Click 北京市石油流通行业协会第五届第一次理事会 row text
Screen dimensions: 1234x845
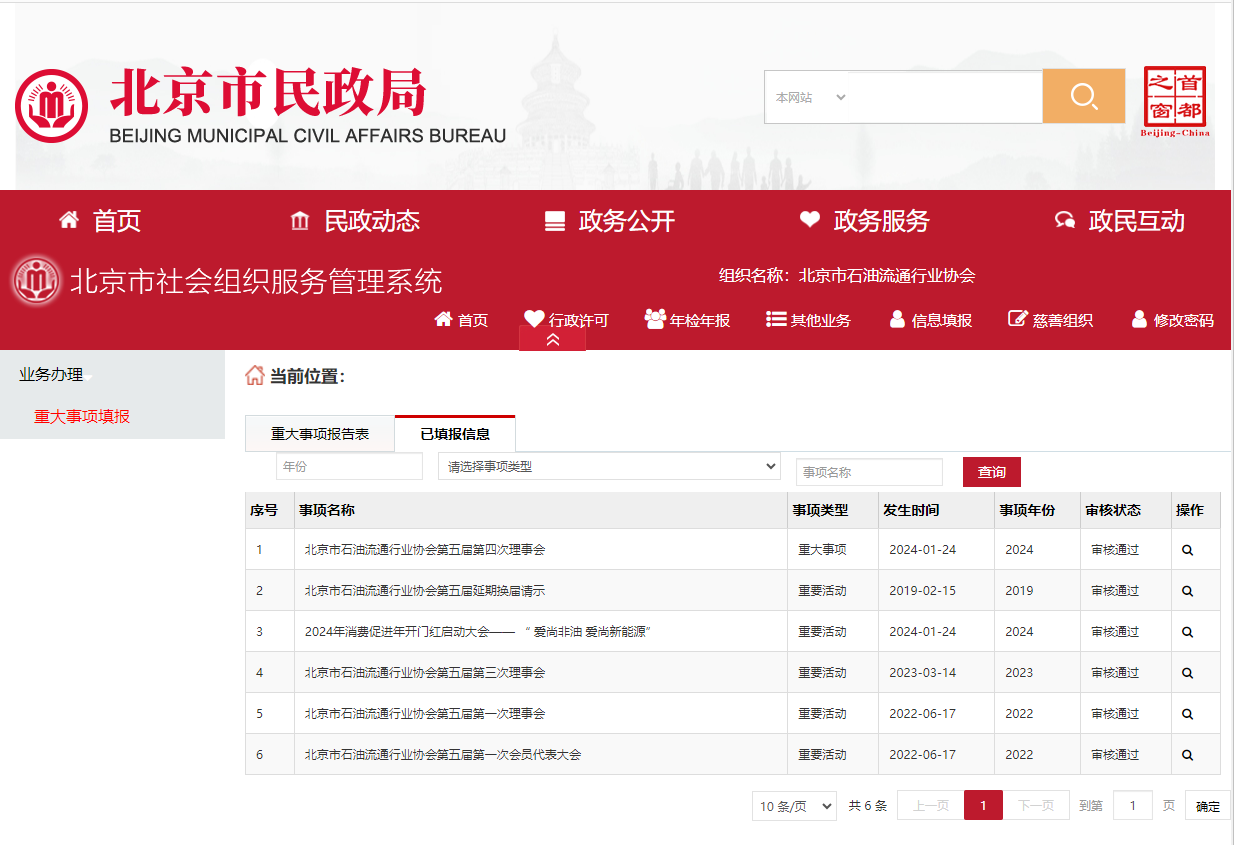tap(425, 714)
